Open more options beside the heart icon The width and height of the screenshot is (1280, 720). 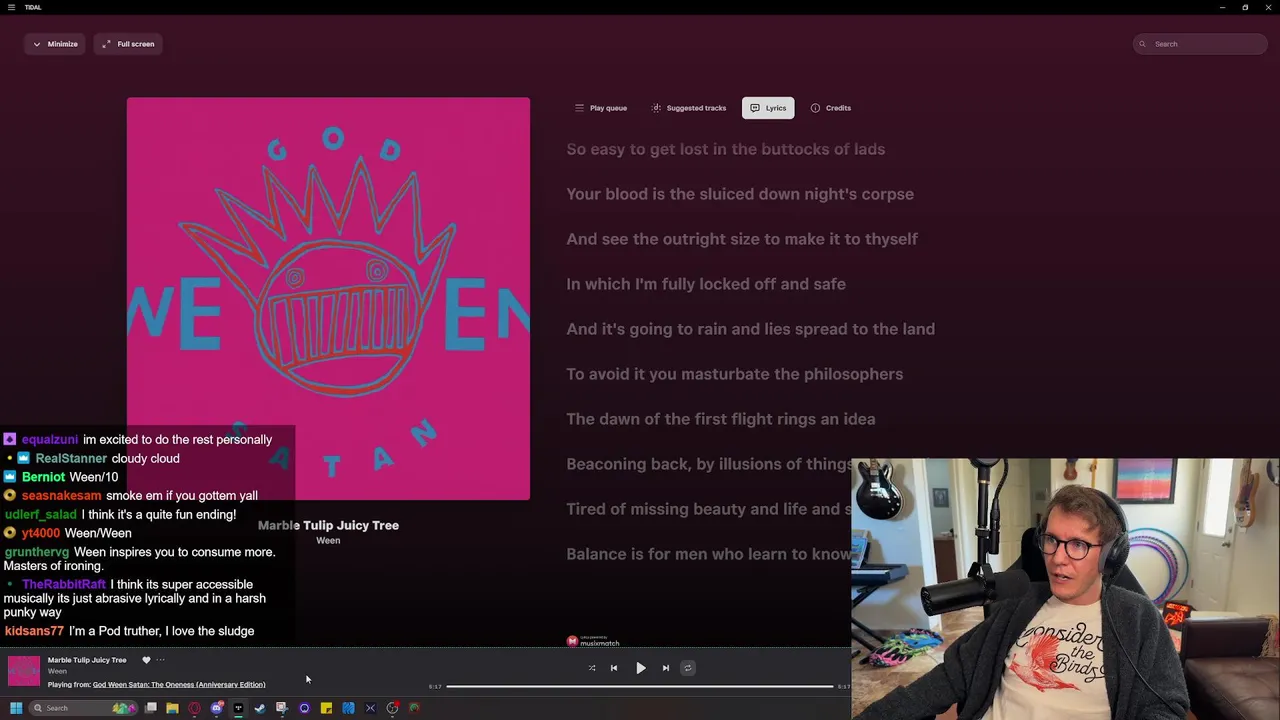pyautogui.click(x=160, y=660)
